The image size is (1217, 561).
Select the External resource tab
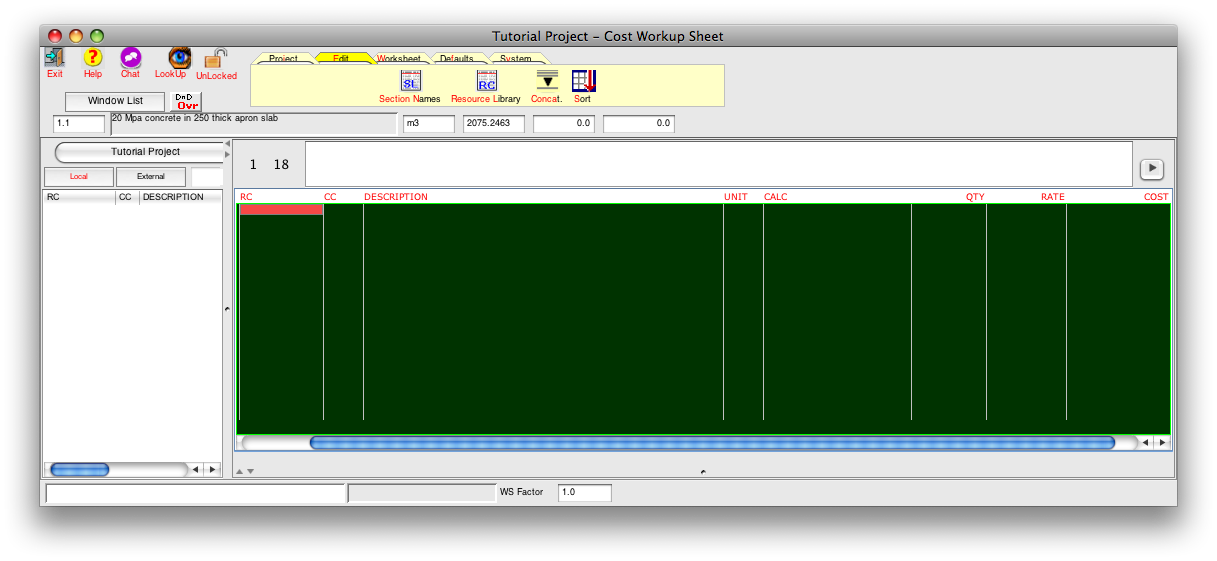(x=151, y=176)
